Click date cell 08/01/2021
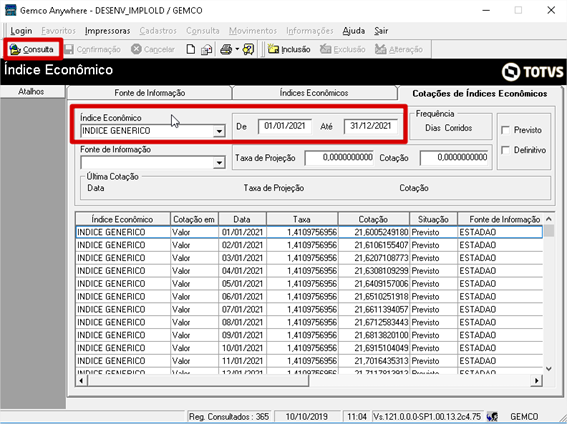Image resolution: width=567 pixels, height=424 pixels. 242,322
